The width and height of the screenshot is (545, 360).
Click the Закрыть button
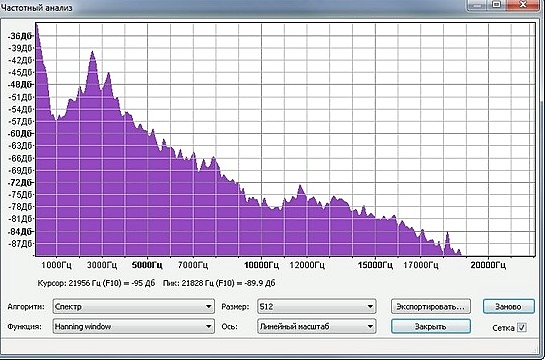pos(431,327)
